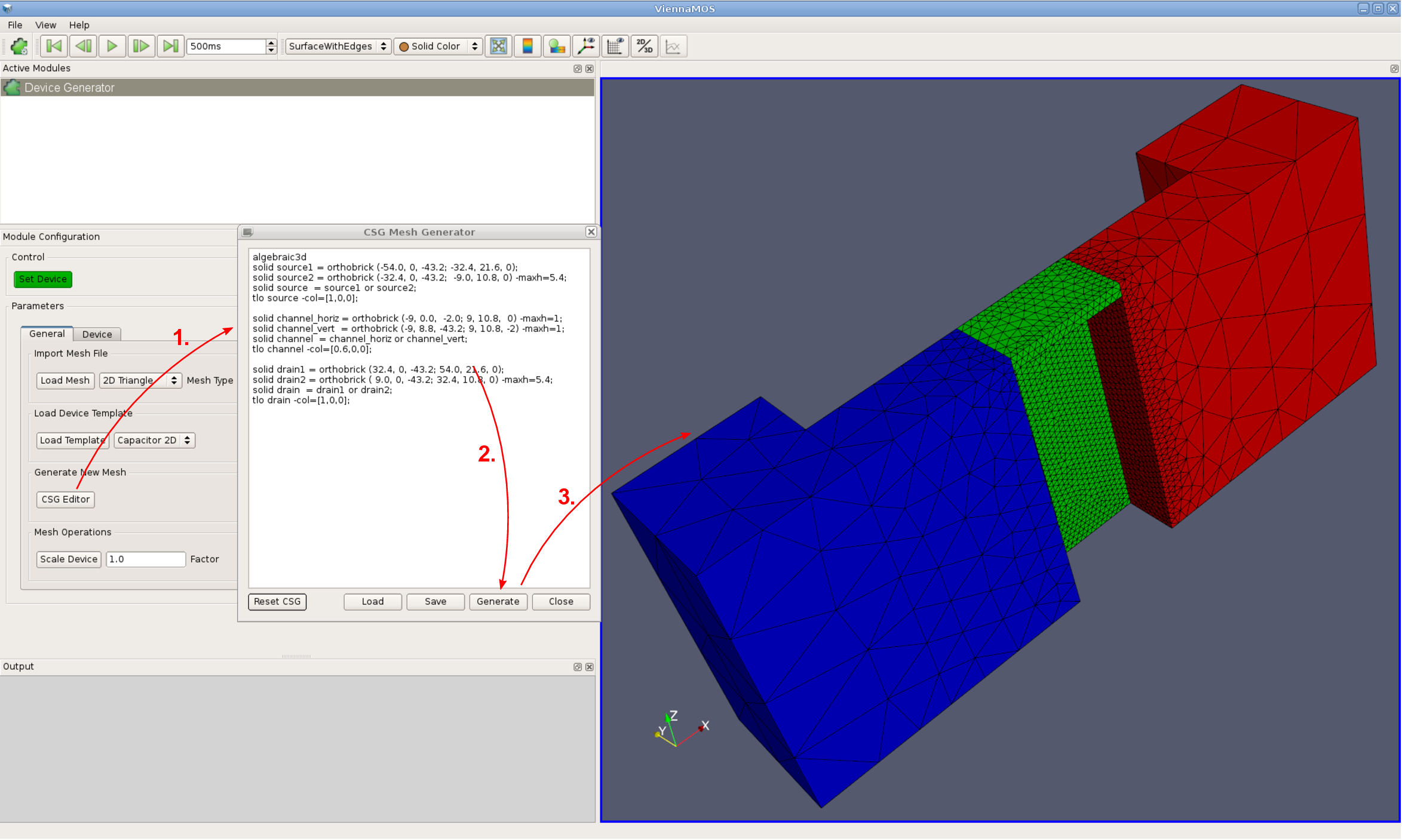Jump to first frame
This screenshot has height=840, width=1402.
click(x=54, y=46)
